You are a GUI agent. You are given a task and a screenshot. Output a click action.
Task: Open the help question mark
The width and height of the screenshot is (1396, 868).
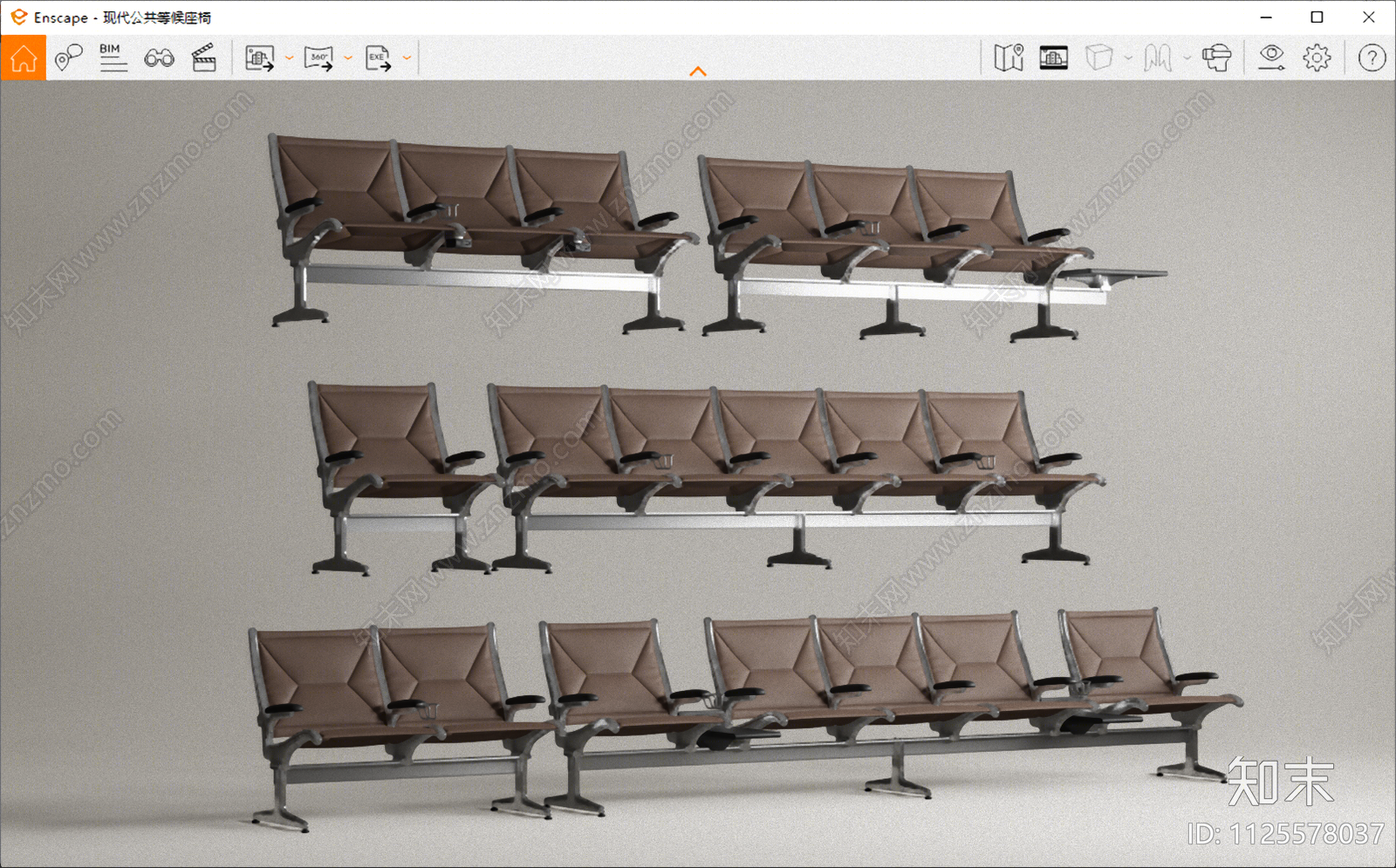pos(1372,58)
